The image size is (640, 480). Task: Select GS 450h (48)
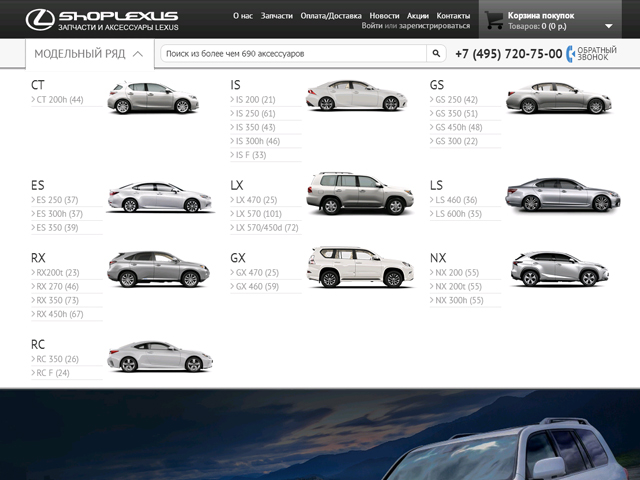(458, 127)
